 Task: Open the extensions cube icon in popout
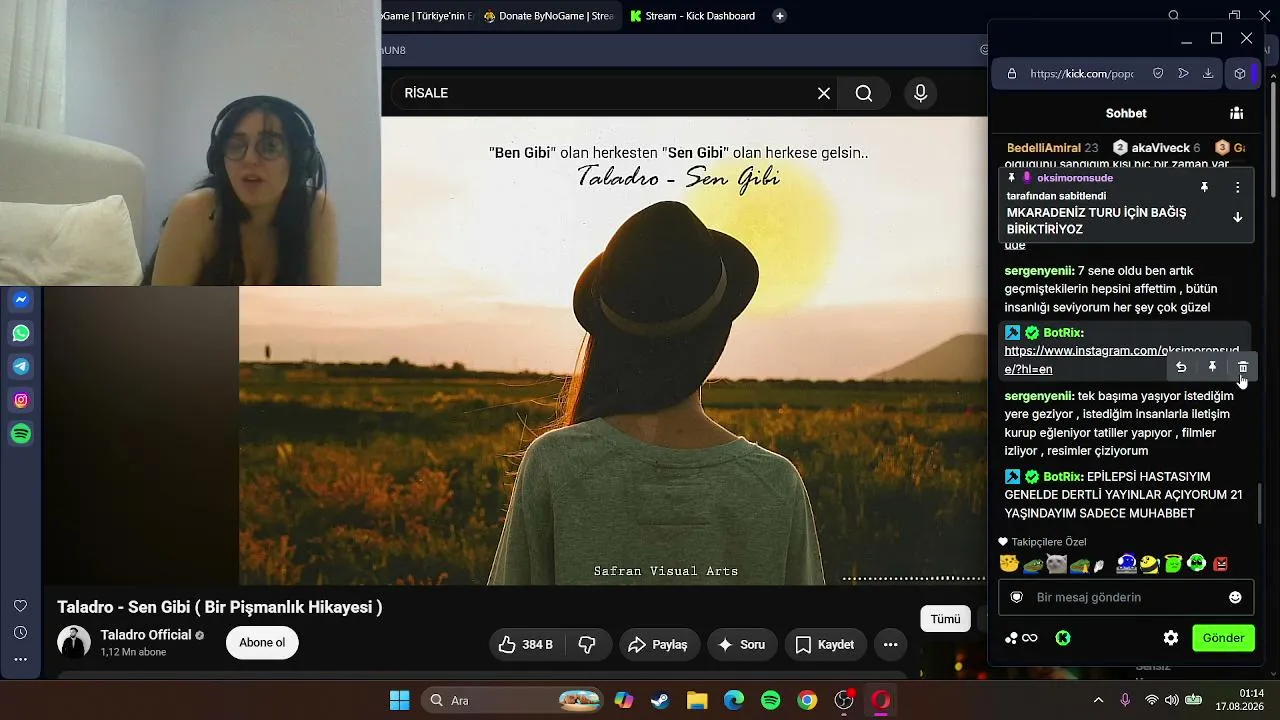pos(1240,73)
